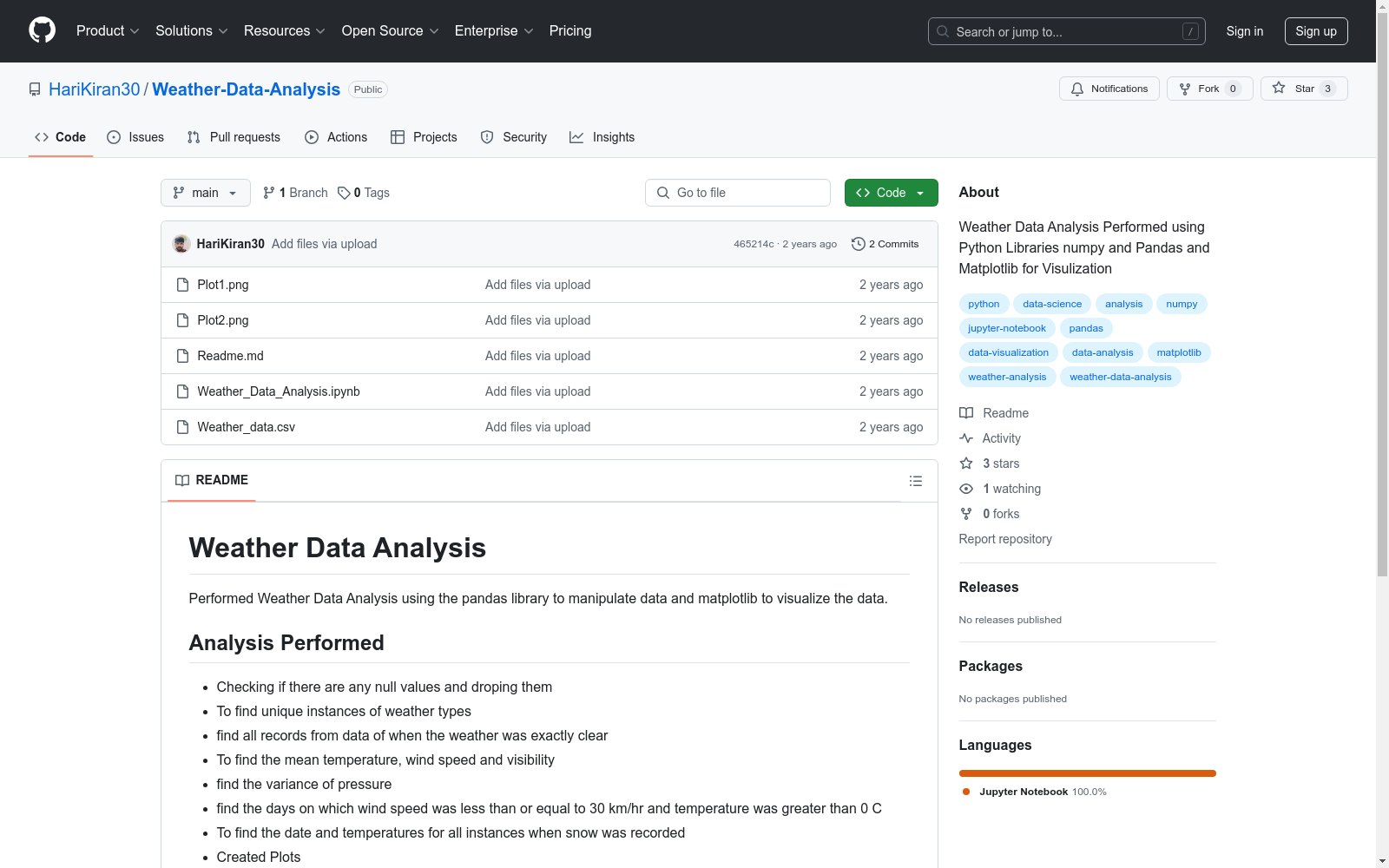Viewport: 1389px width, 868px height.
Task: Open the Pricing link
Action: coord(570,30)
